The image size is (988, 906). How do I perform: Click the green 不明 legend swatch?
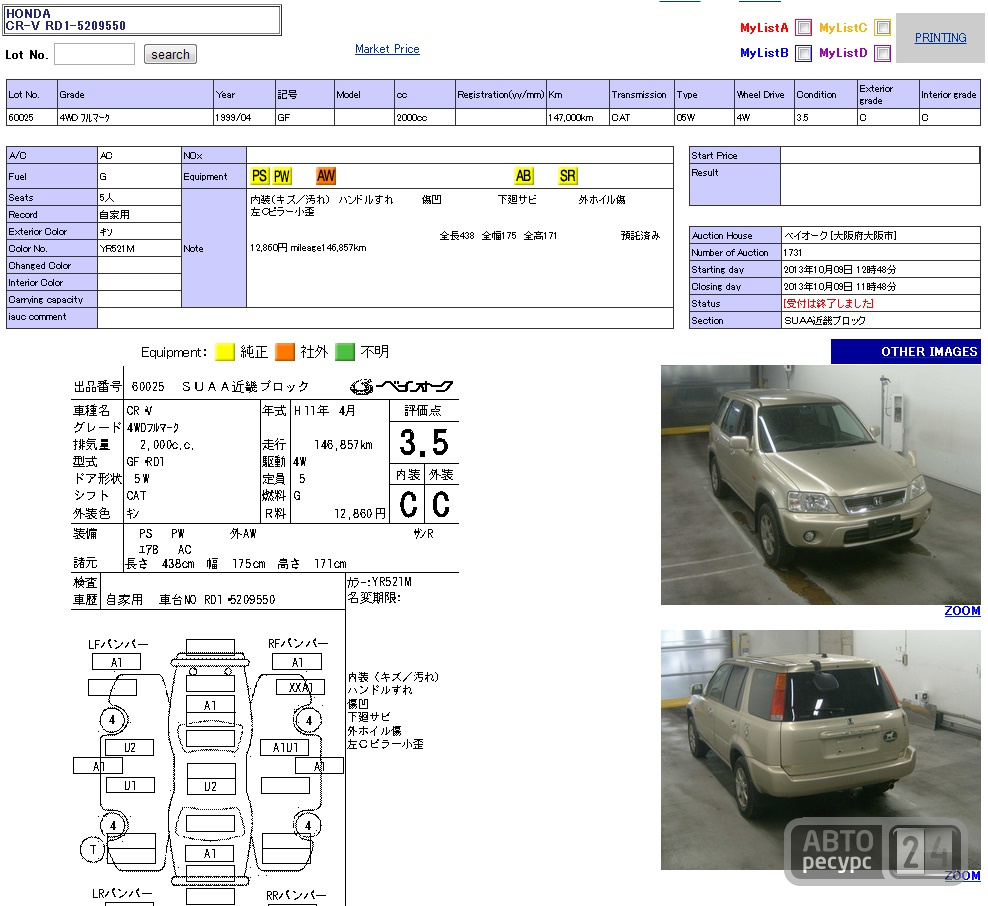tap(345, 352)
